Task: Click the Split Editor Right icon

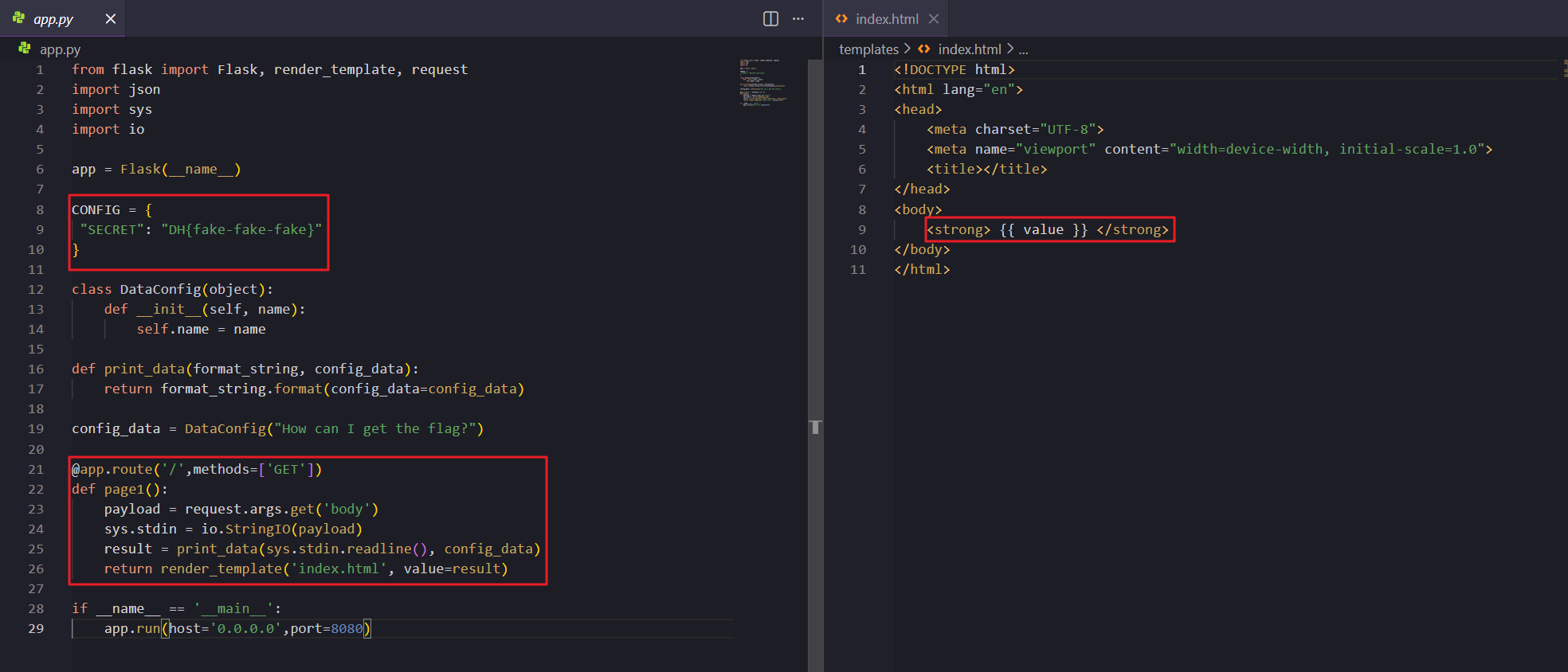Action: click(x=770, y=18)
